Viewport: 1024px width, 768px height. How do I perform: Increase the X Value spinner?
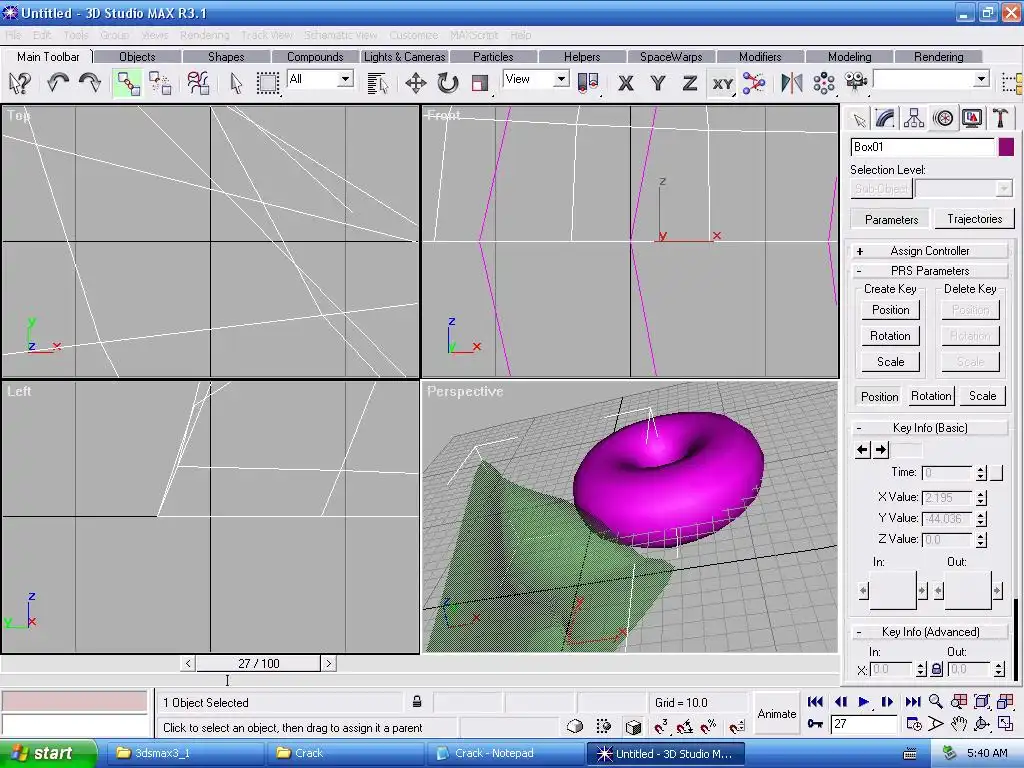point(981,494)
